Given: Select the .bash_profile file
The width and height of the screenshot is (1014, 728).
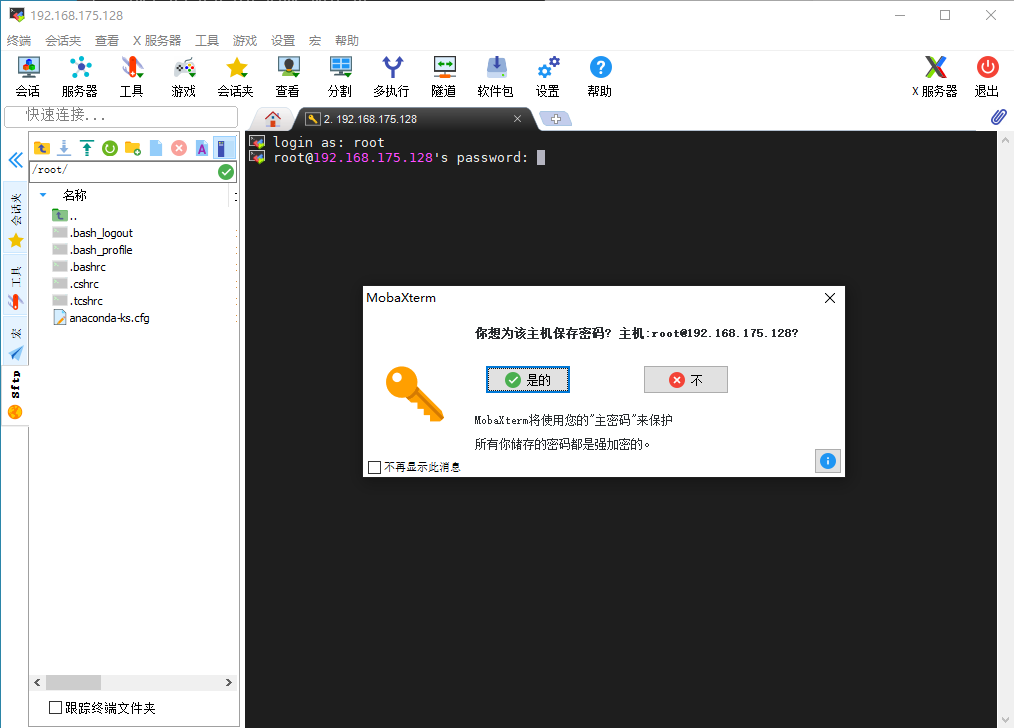Looking at the screenshot, I should (x=92, y=250).
